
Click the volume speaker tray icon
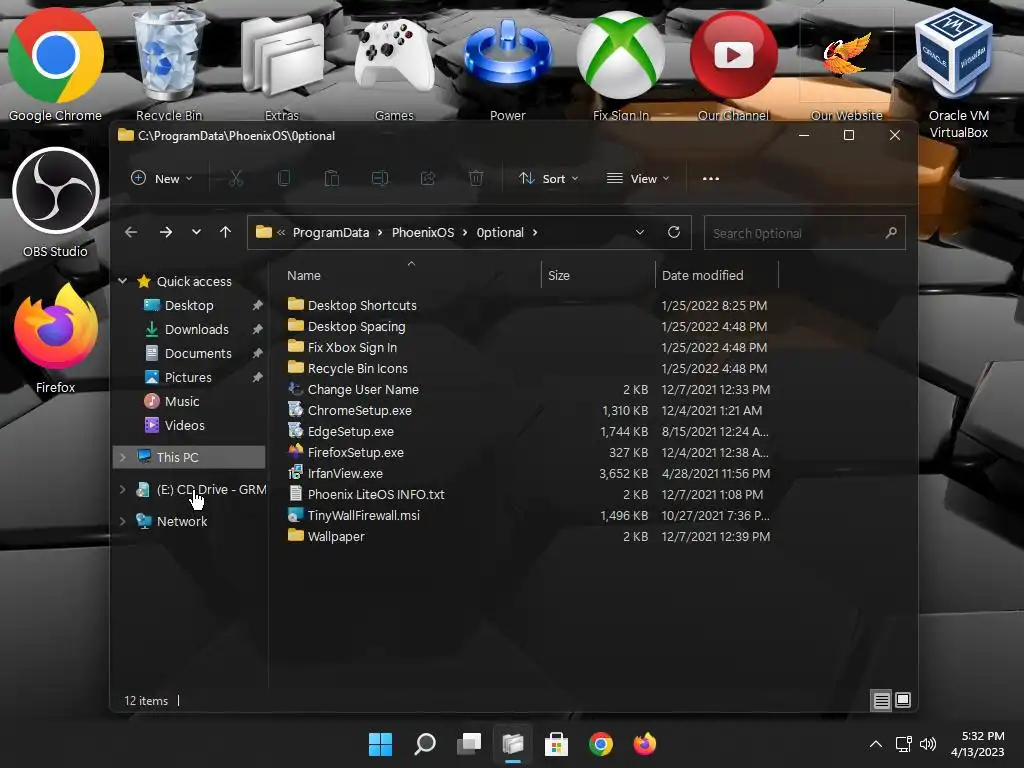pyautogui.click(x=928, y=744)
